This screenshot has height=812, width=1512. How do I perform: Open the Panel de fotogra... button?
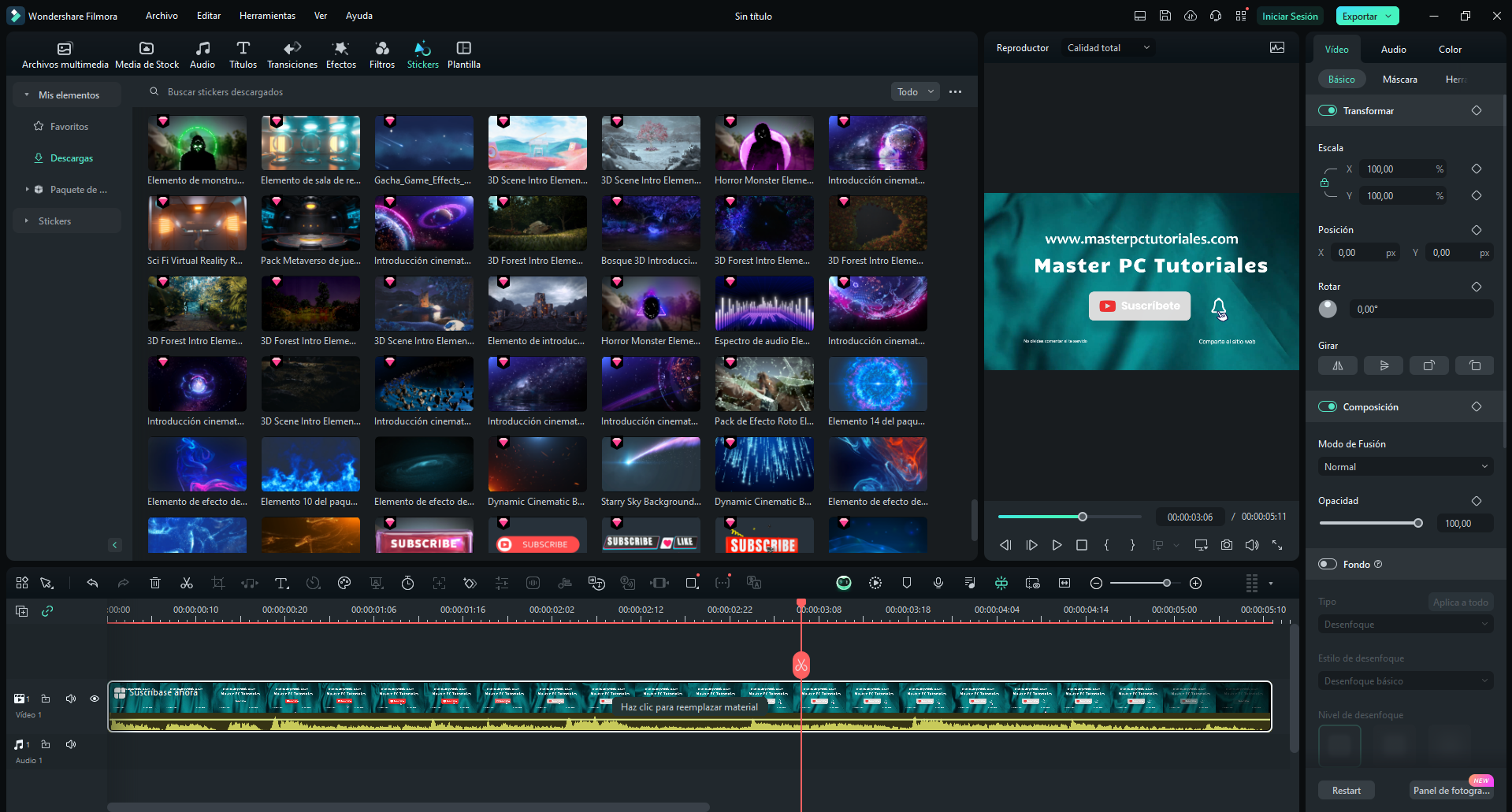1451,791
